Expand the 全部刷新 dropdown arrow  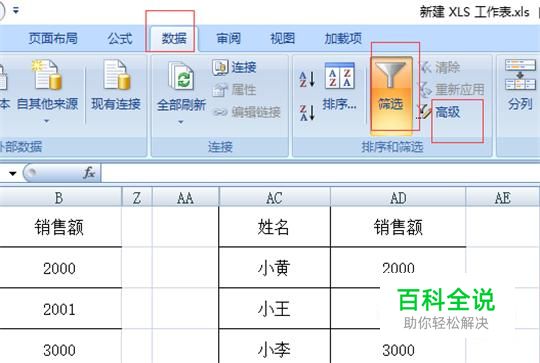tap(181, 122)
